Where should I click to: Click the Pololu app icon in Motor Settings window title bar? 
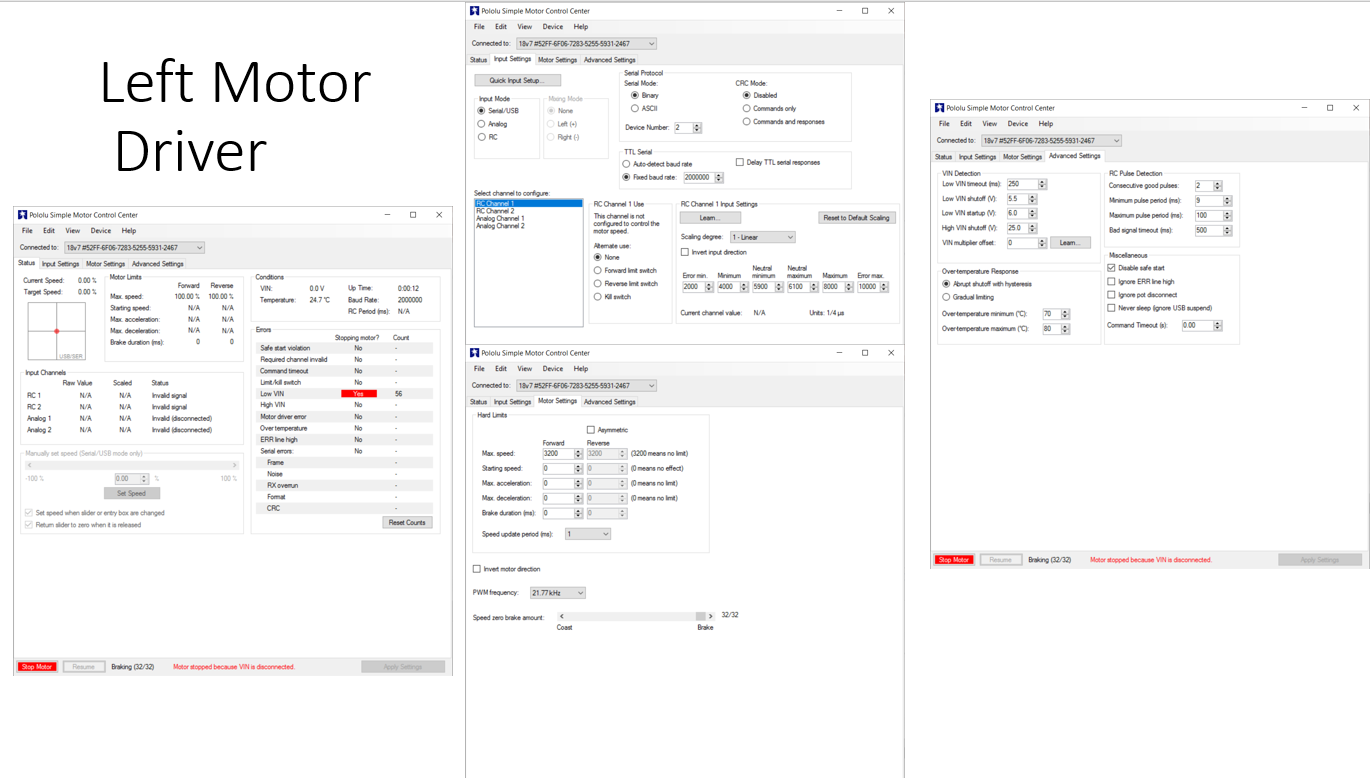pyautogui.click(x=475, y=353)
